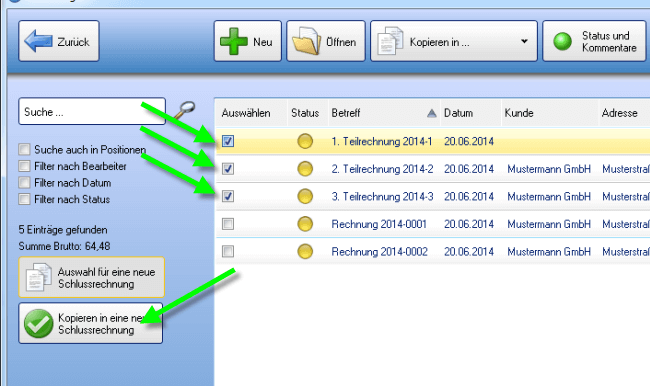Click the 5 Einträge gefunden text
The width and height of the screenshot is (650, 386).
(63, 230)
